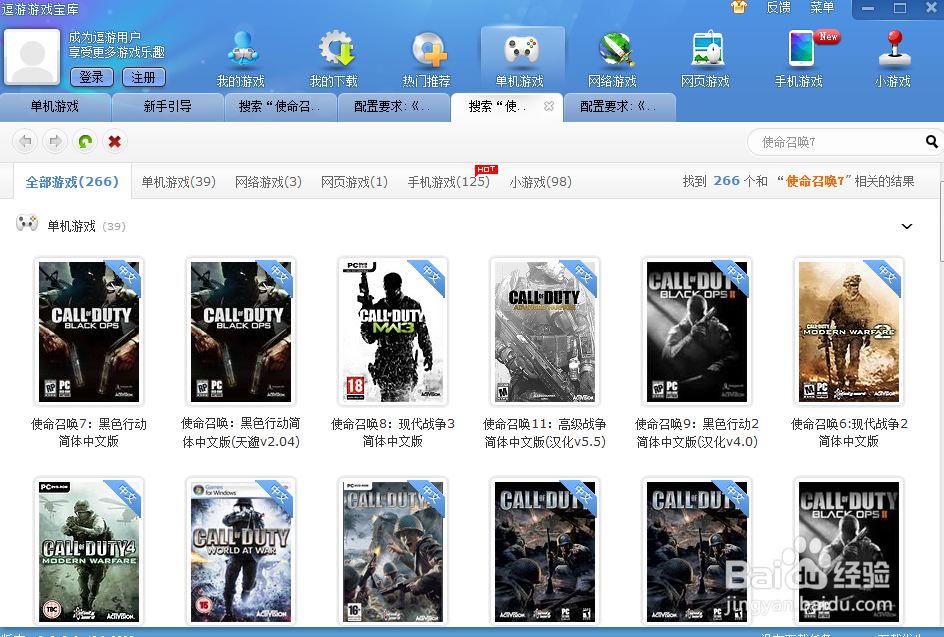Image resolution: width=944 pixels, height=637 pixels.
Task: Collapse the 单机游戏 (39) section chevron
Action: point(907,226)
